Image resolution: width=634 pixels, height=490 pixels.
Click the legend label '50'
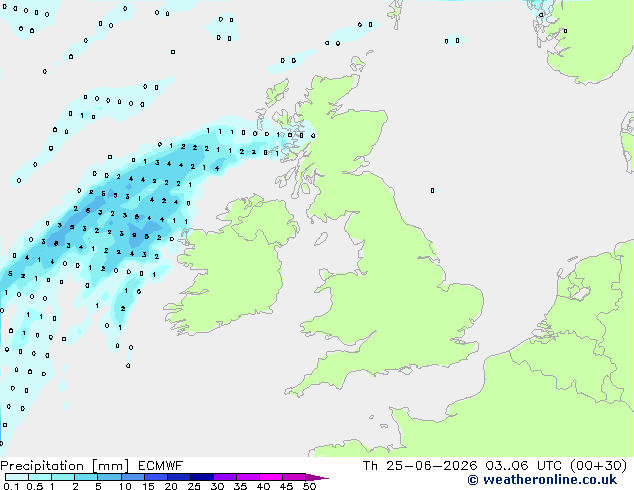pyautogui.click(x=309, y=486)
